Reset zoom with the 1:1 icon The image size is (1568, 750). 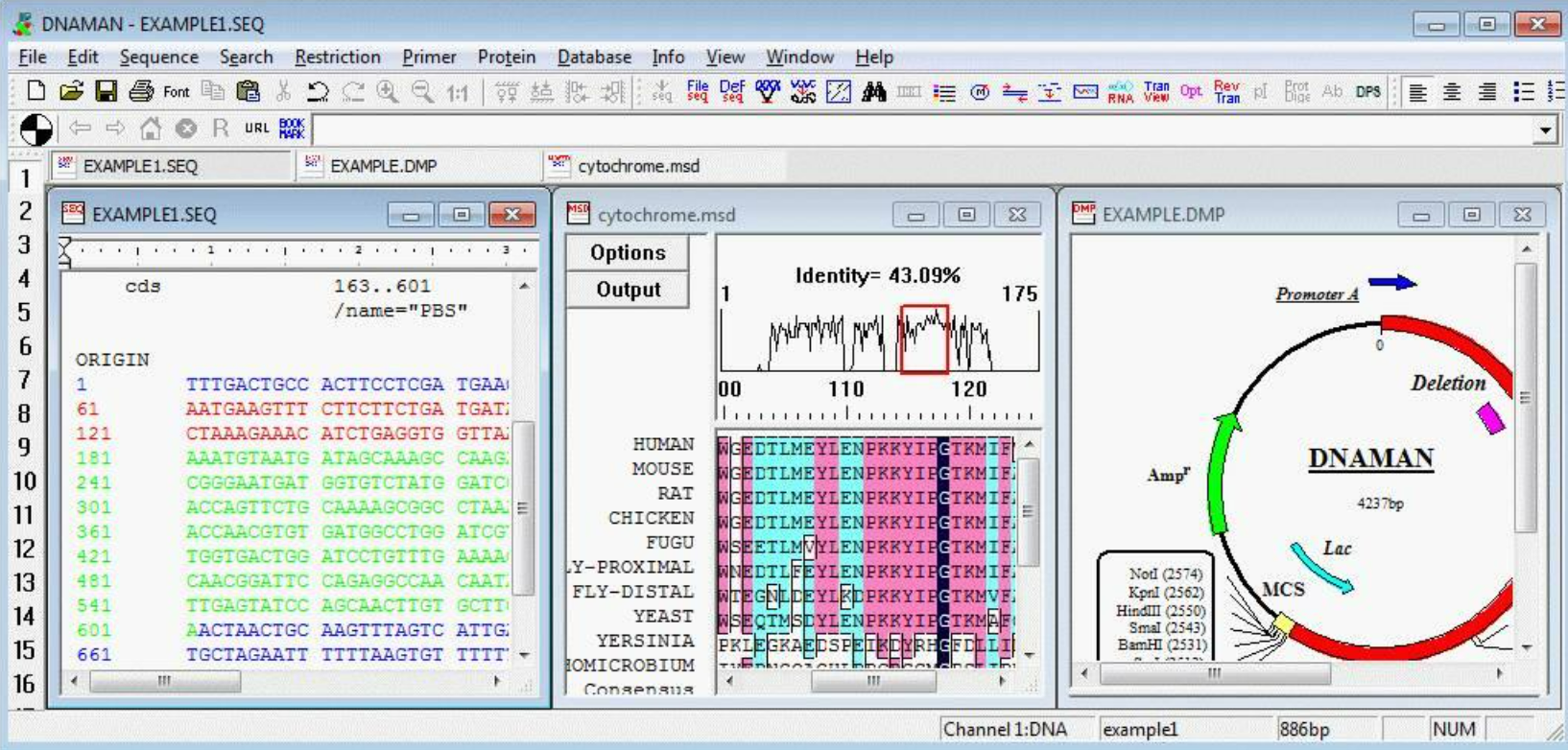coord(458,93)
